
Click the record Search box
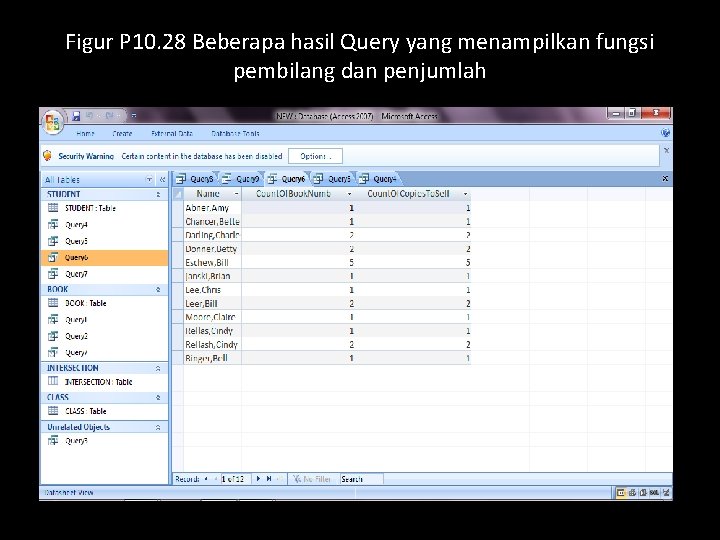point(361,479)
